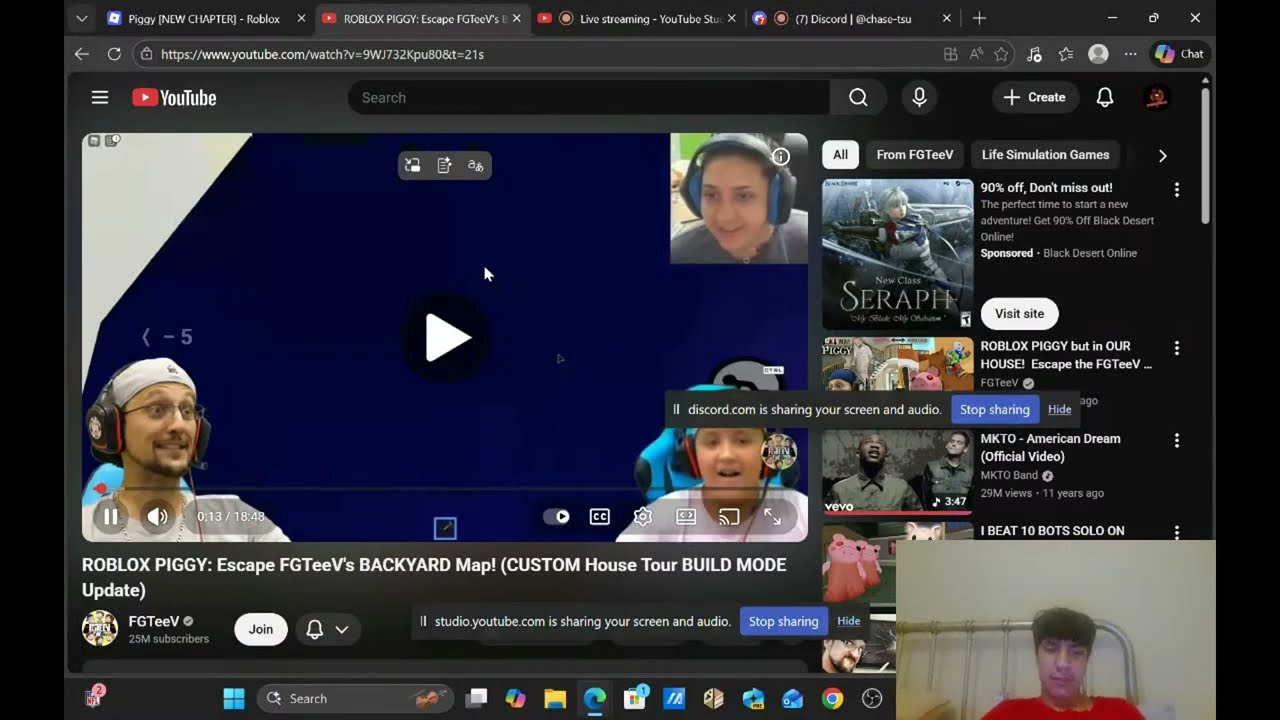Open Google Chrome from the taskbar
The image size is (1280, 720).
832,698
